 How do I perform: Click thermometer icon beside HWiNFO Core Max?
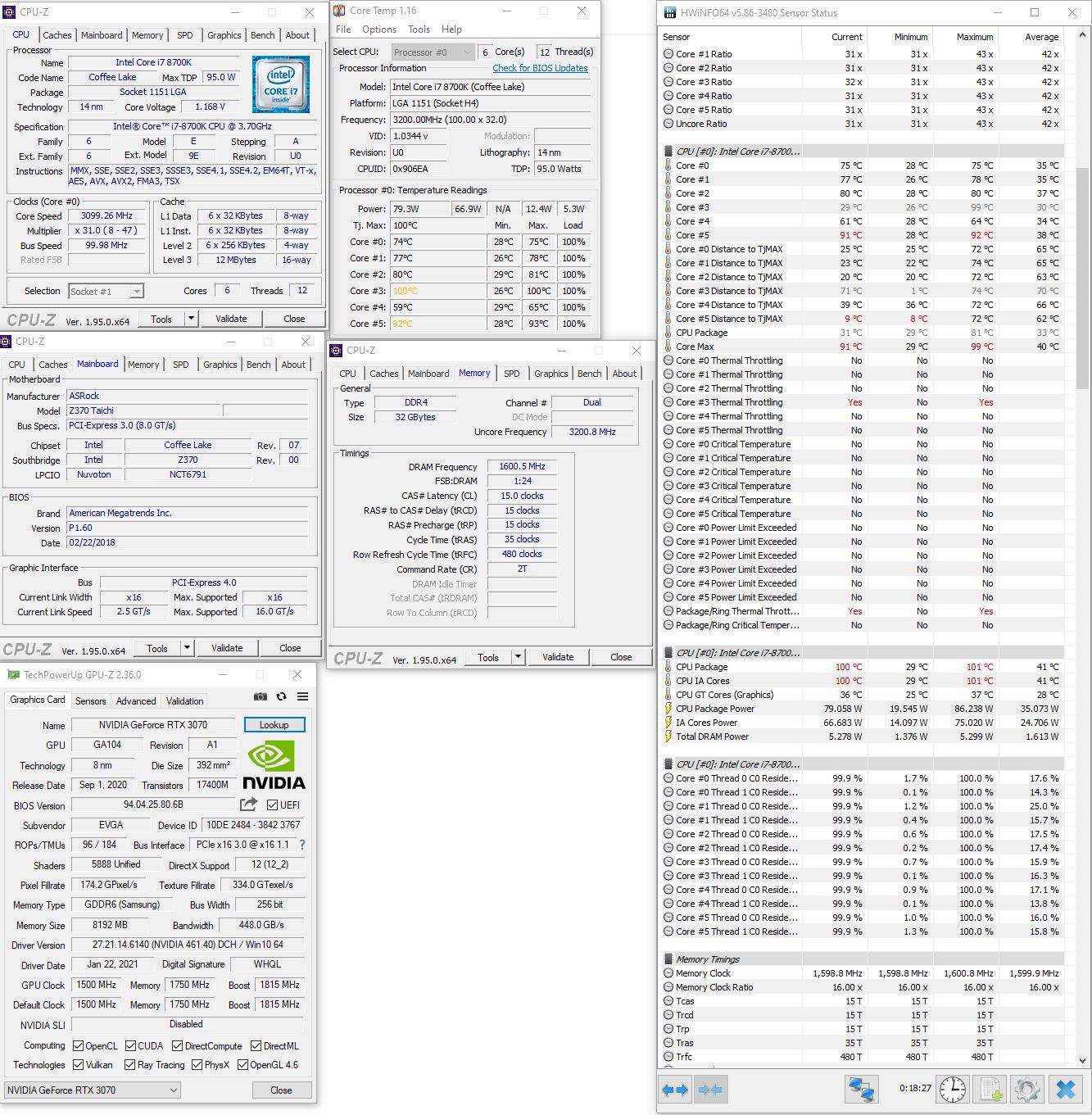(668, 347)
